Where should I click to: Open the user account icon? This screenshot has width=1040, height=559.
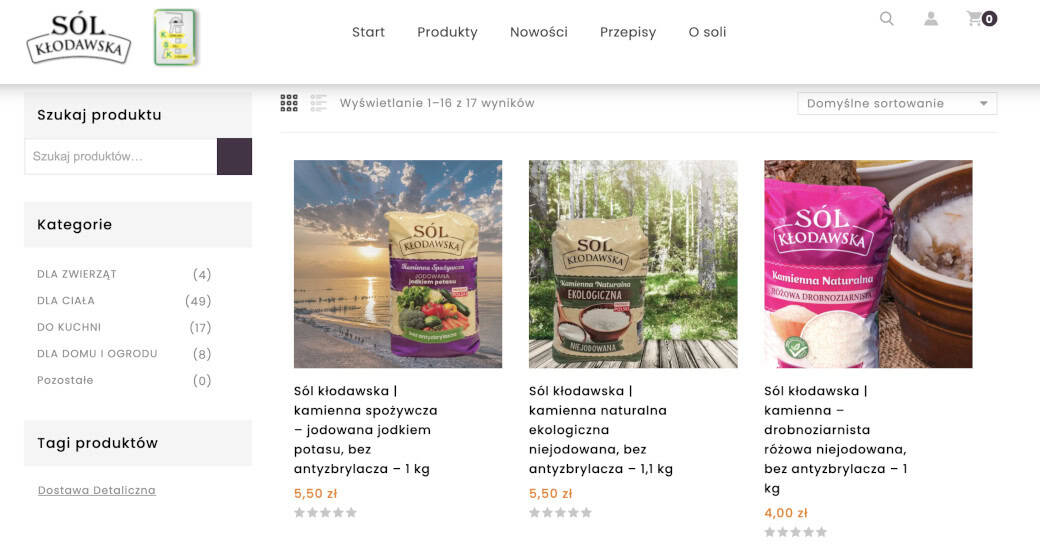931,18
